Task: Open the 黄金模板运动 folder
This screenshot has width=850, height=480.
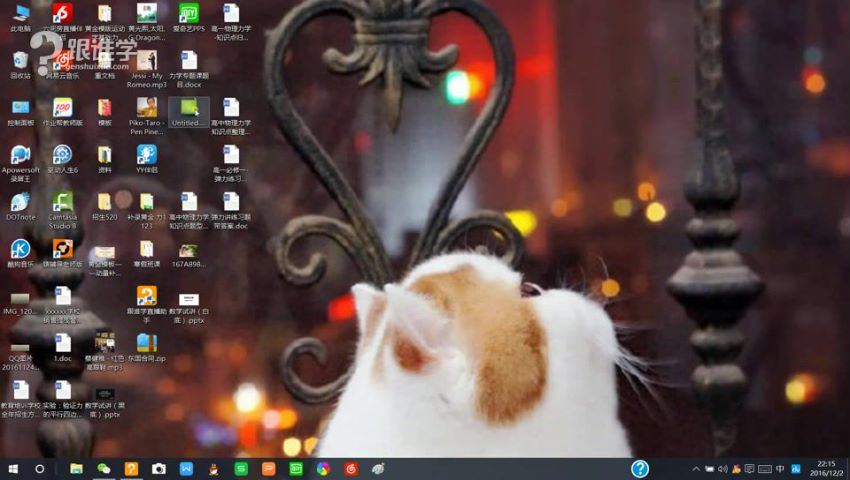Action: (105, 21)
